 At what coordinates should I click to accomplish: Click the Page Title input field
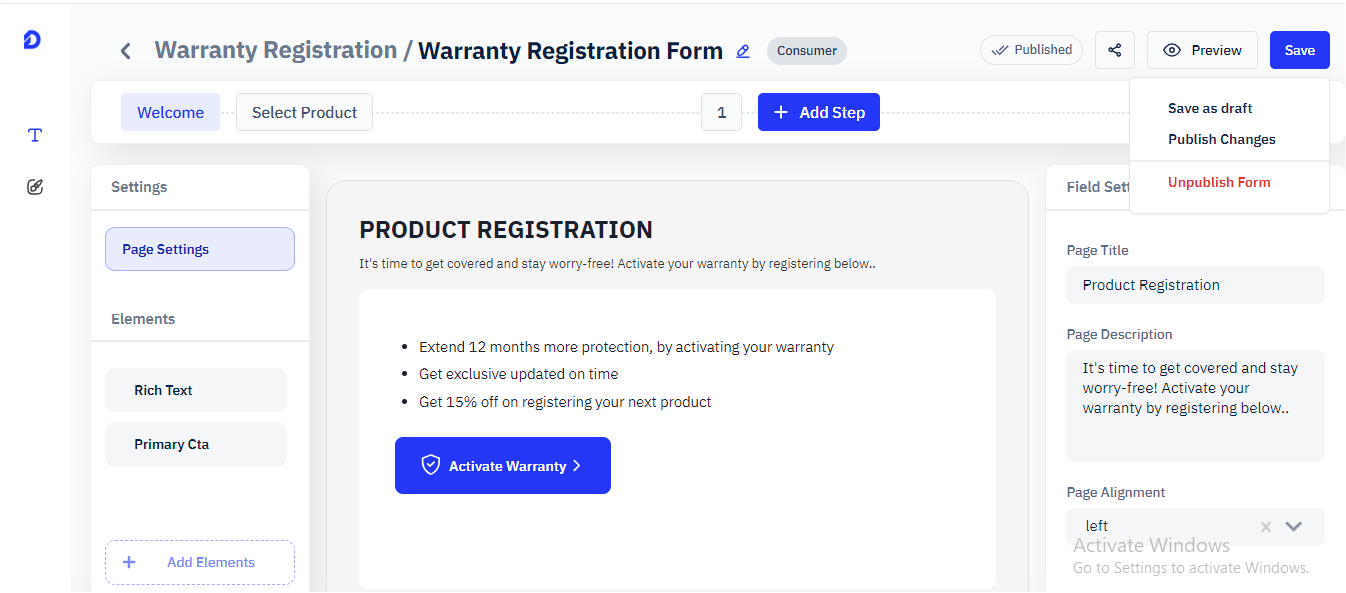click(1195, 285)
